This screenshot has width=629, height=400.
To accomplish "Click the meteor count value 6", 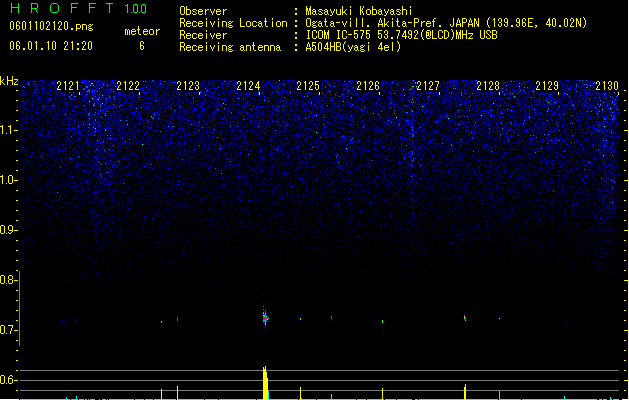I will pyautogui.click(x=142, y=46).
